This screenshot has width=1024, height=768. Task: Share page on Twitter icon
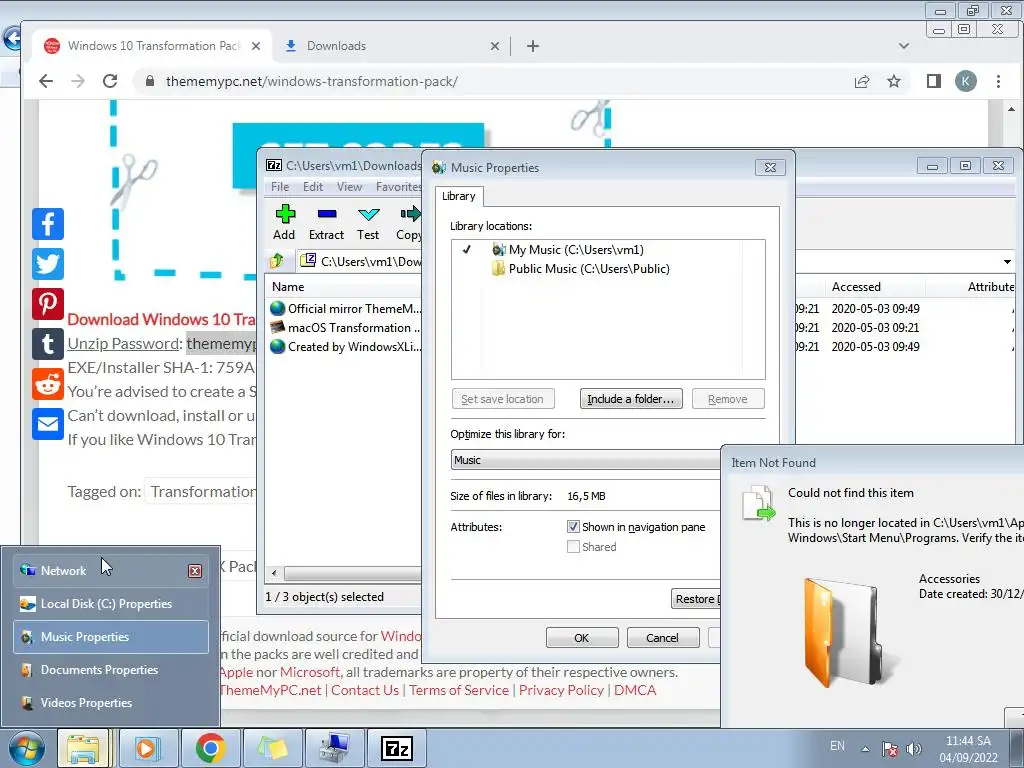[48, 264]
